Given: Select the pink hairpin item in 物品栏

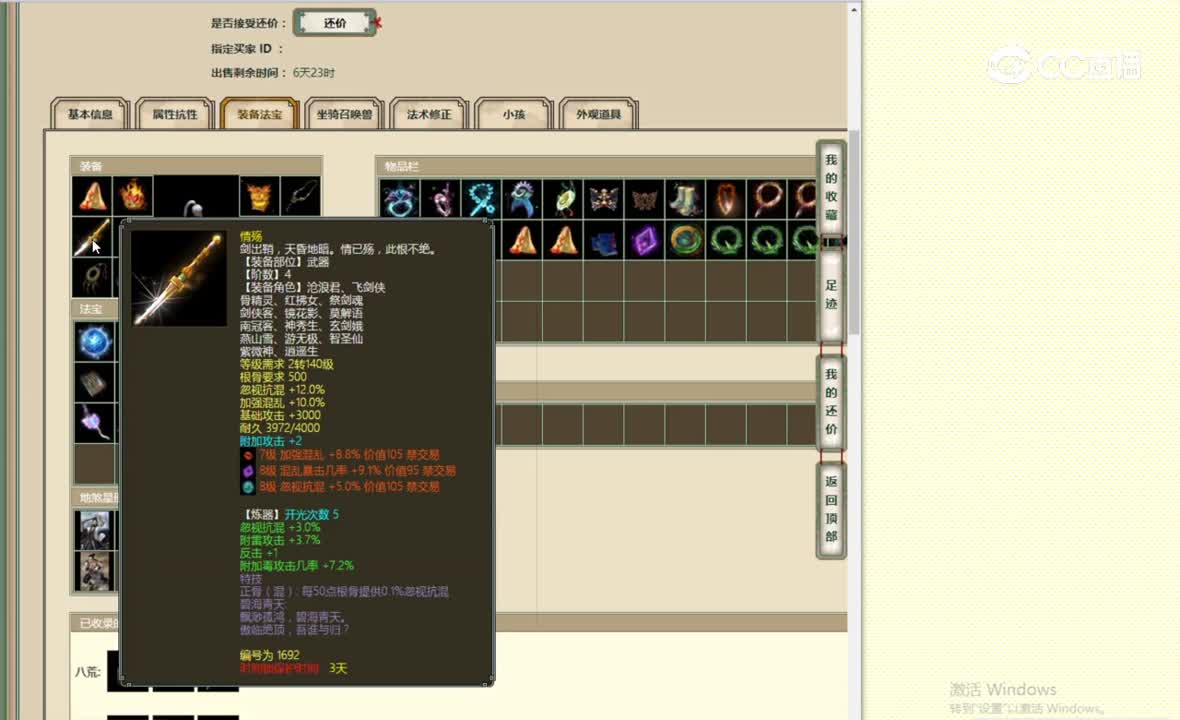Looking at the screenshot, I should [440, 199].
